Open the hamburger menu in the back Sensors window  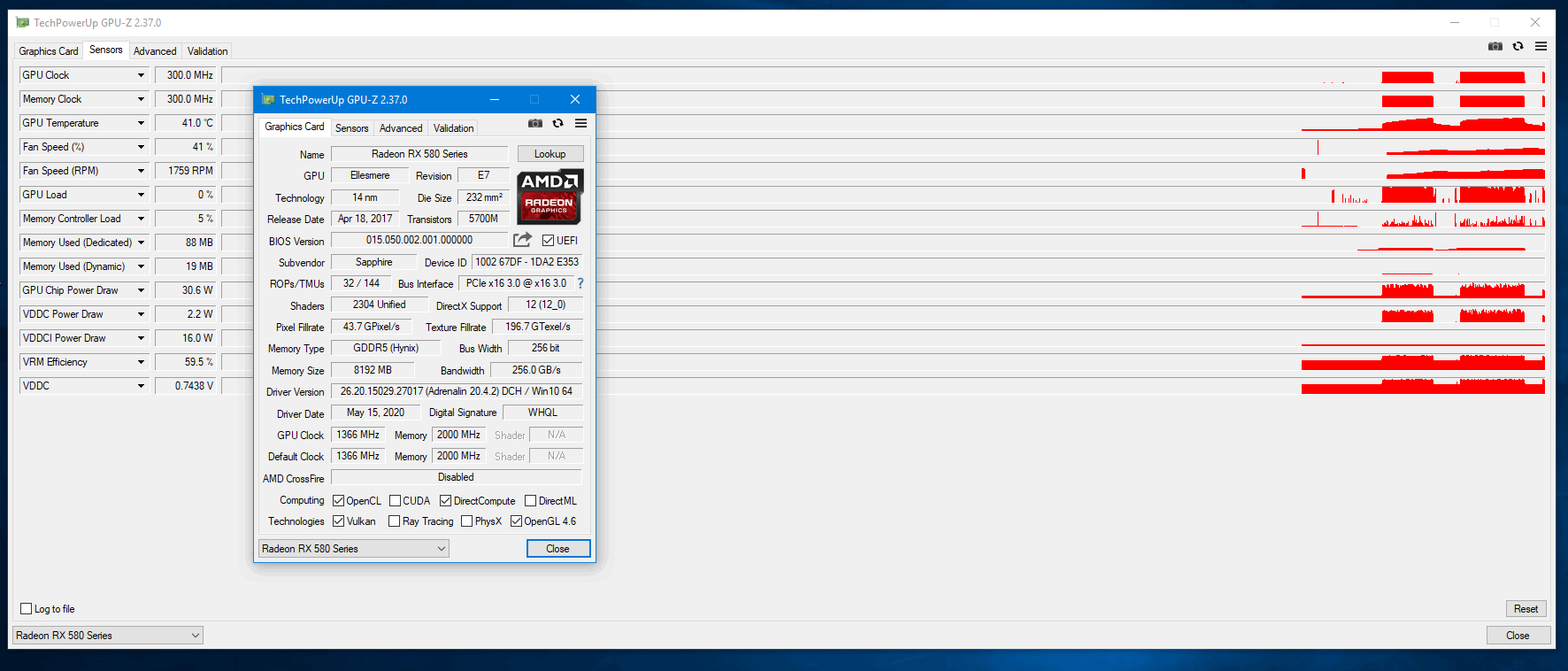[x=1541, y=46]
